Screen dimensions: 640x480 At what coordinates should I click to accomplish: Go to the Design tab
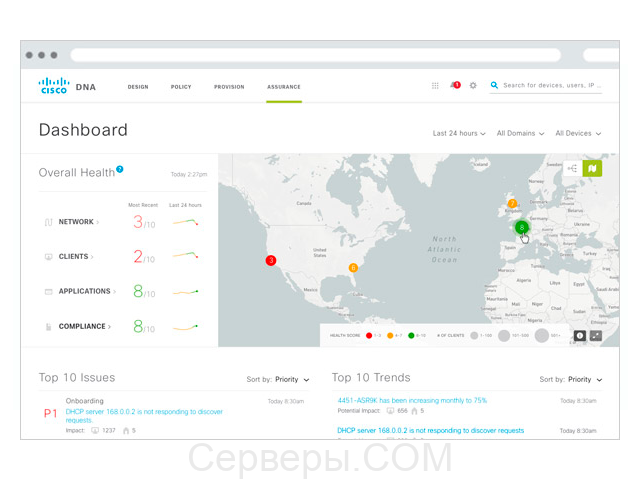tap(138, 87)
